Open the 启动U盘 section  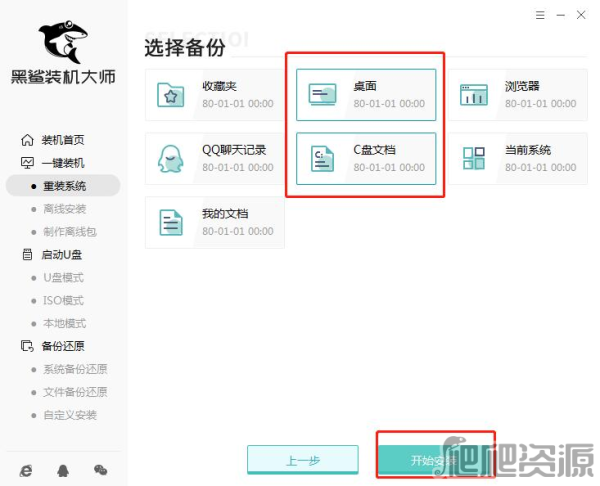pyautogui.click(x=61, y=255)
